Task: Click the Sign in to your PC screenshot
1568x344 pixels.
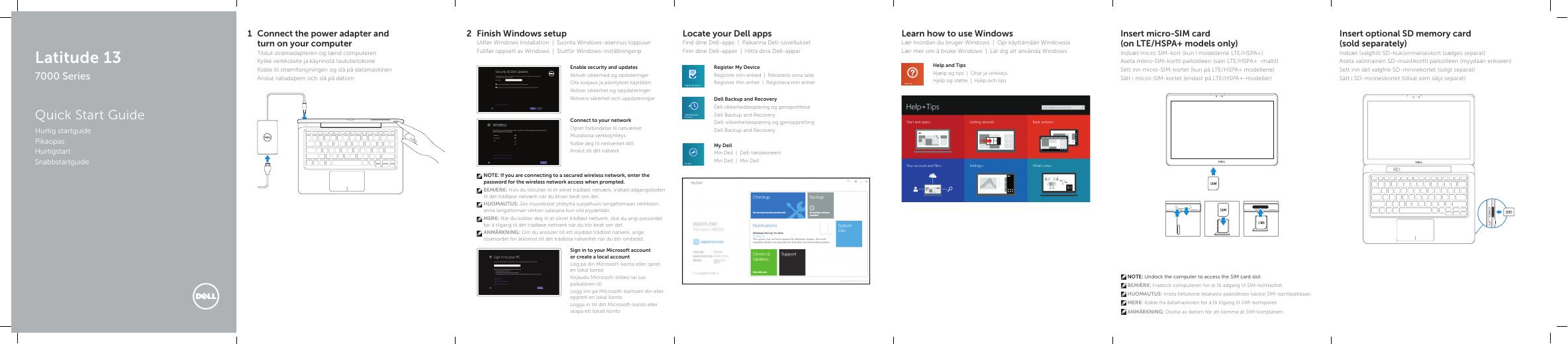Action: tap(518, 272)
